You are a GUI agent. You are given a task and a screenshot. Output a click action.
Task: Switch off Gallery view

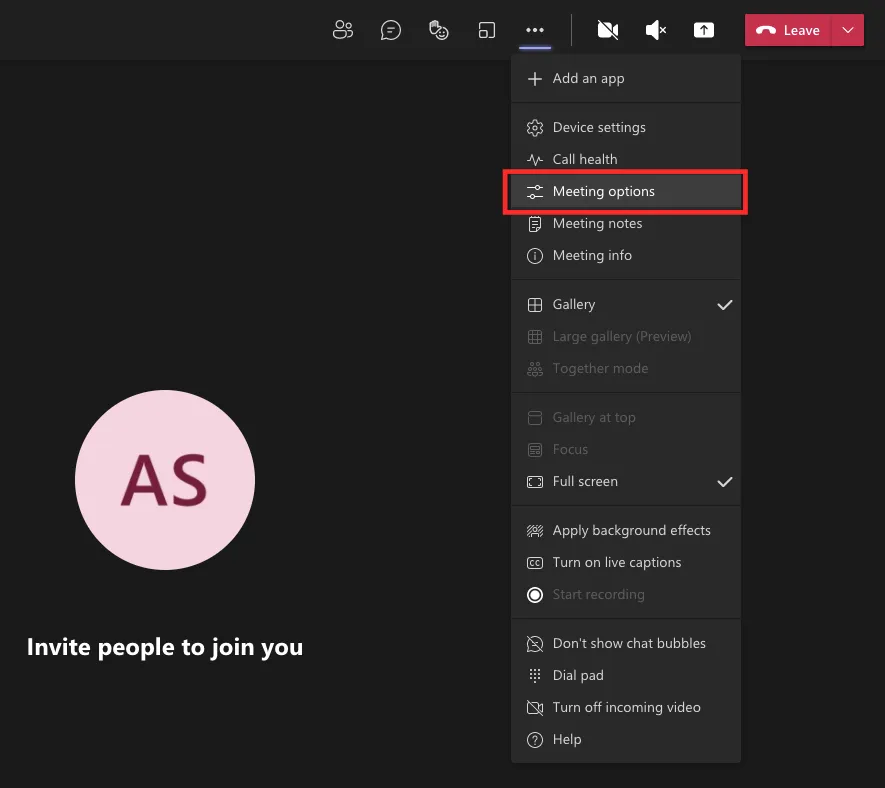[x=574, y=304]
